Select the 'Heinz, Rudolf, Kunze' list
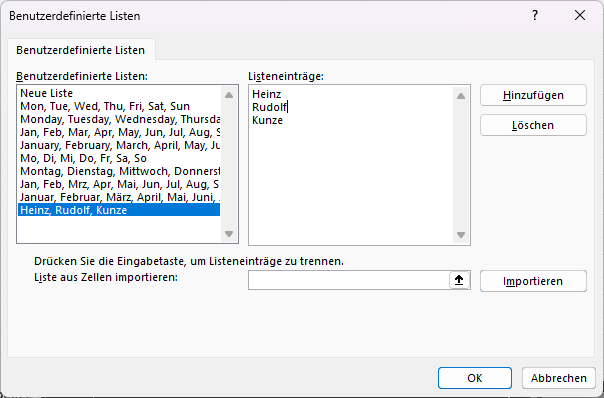 [119, 210]
